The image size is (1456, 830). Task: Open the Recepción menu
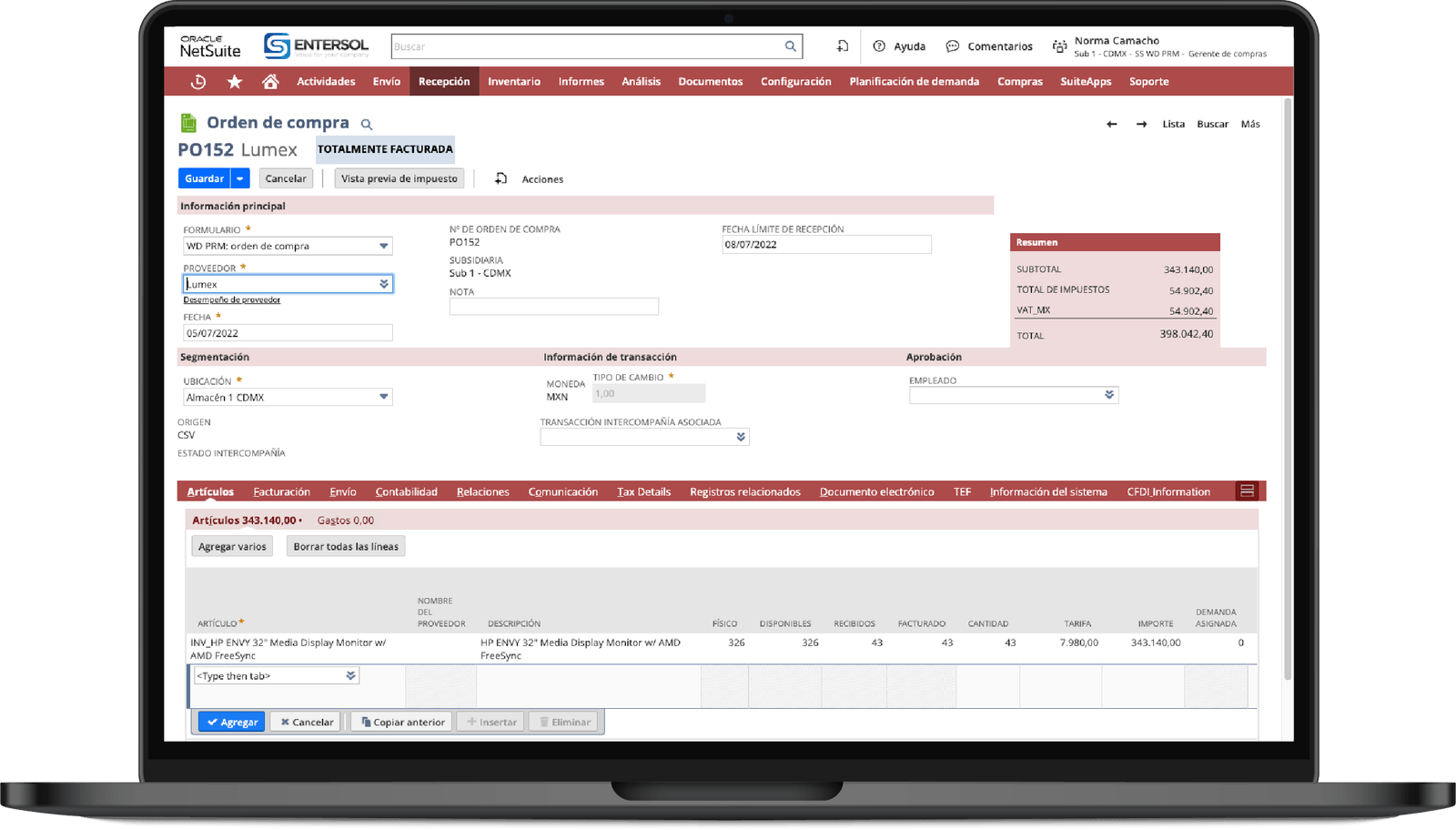tap(444, 82)
